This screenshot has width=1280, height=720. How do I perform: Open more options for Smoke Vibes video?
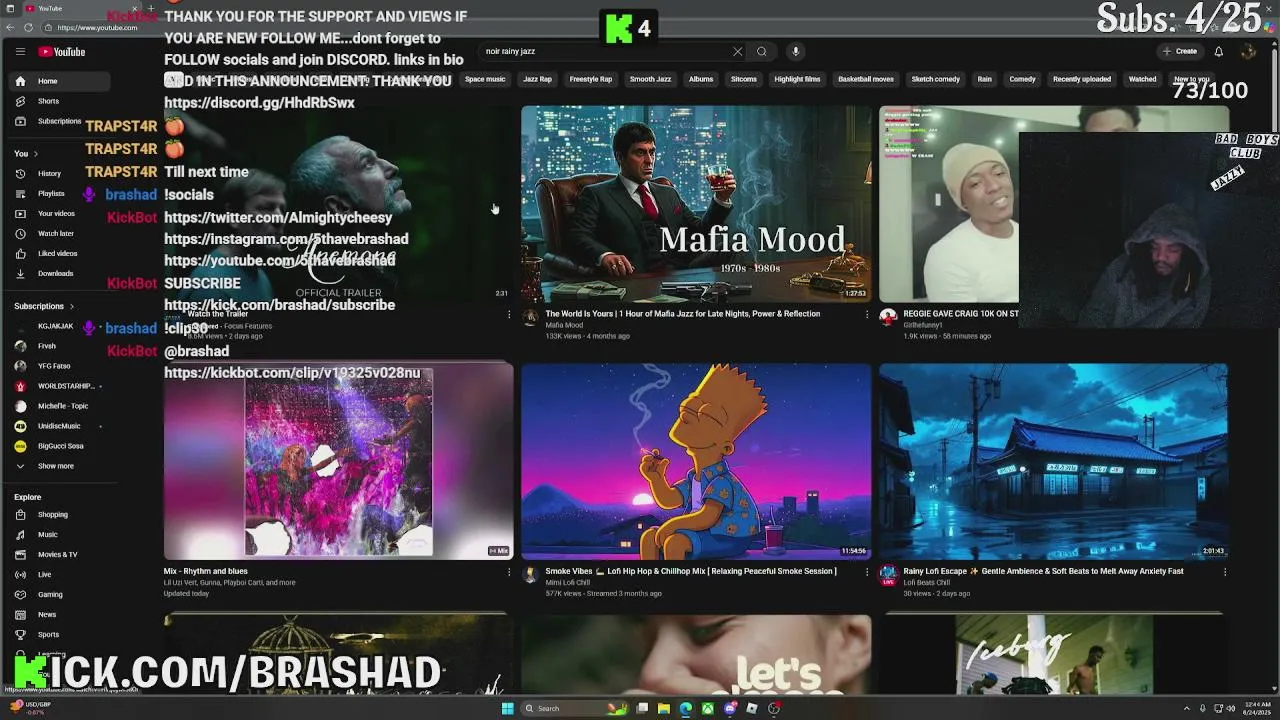point(867,572)
